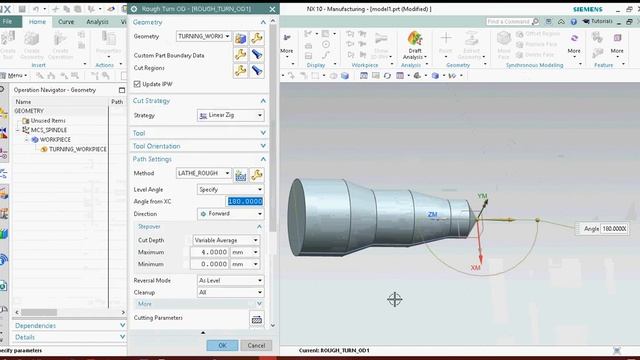The height and width of the screenshot is (360, 640).
Task: Open the File menu
Action: (x=8, y=21)
